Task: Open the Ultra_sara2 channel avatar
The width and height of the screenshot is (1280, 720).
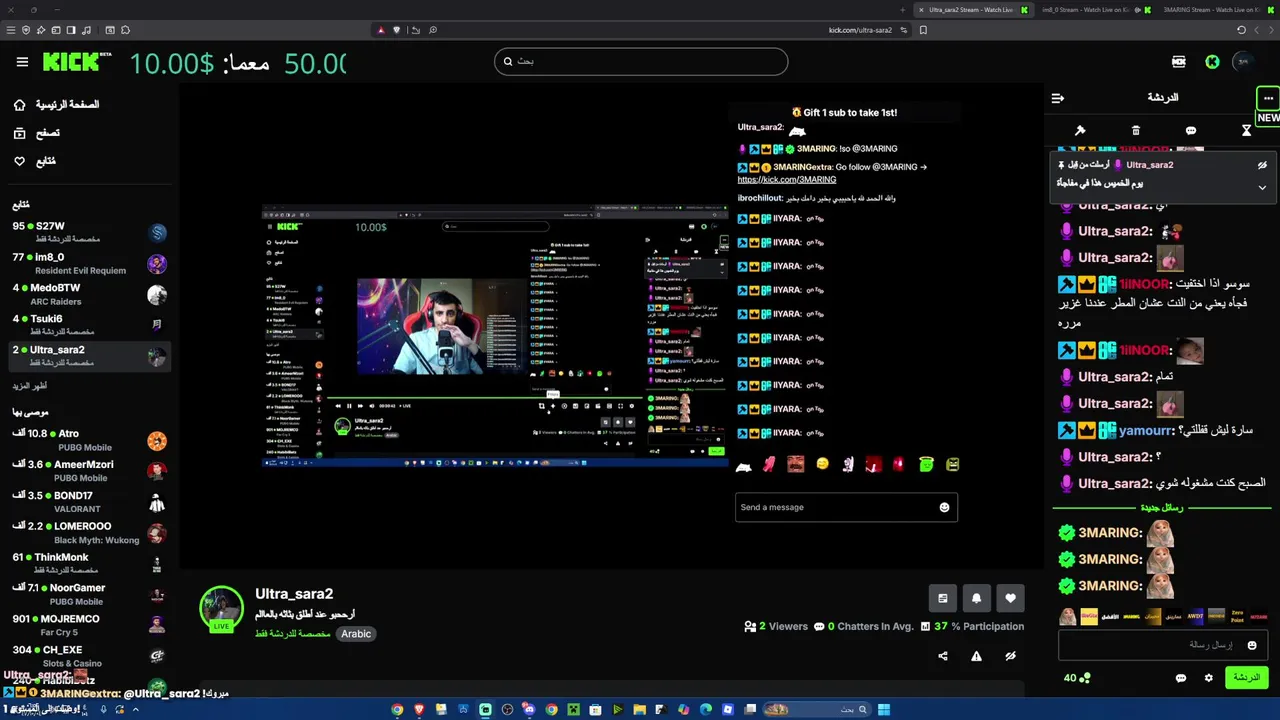Action: tap(221, 610)
